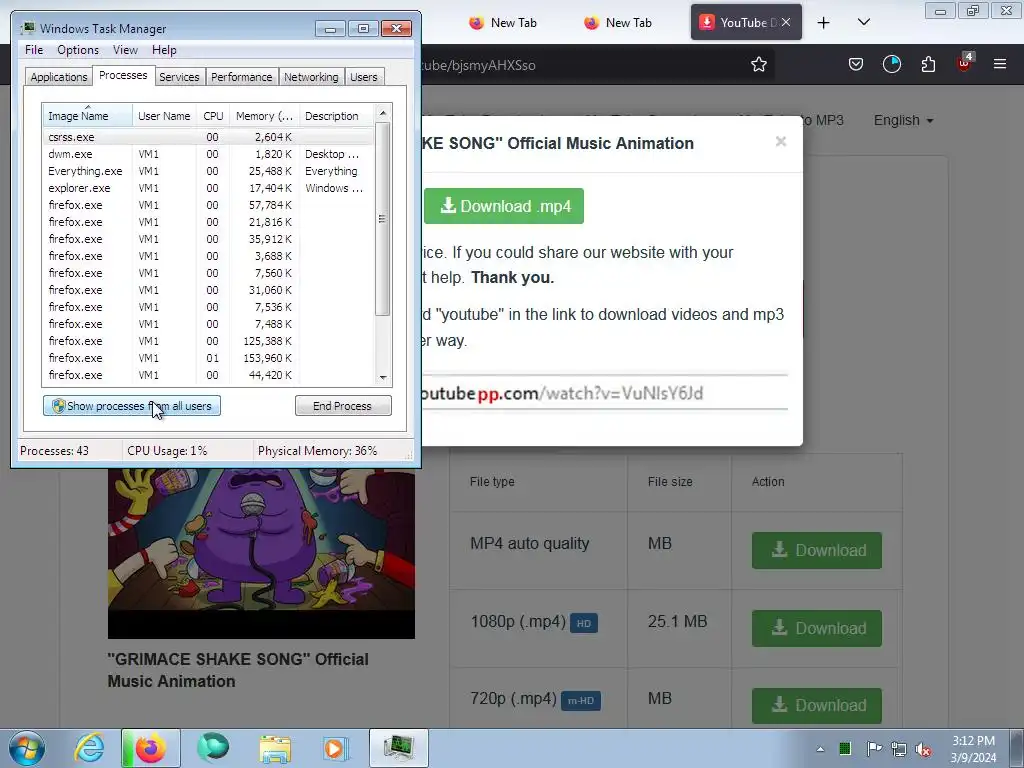The width and height of the screenshot is (1024, 768).
Task: Open the green globe browser taskbar icon
Action: [x=213, y=748]
